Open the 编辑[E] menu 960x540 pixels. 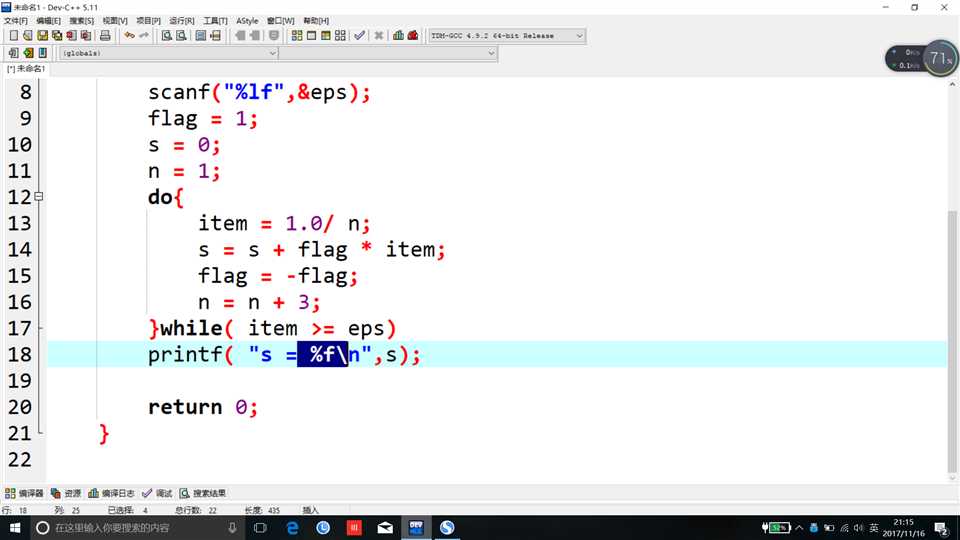[48, 21]
